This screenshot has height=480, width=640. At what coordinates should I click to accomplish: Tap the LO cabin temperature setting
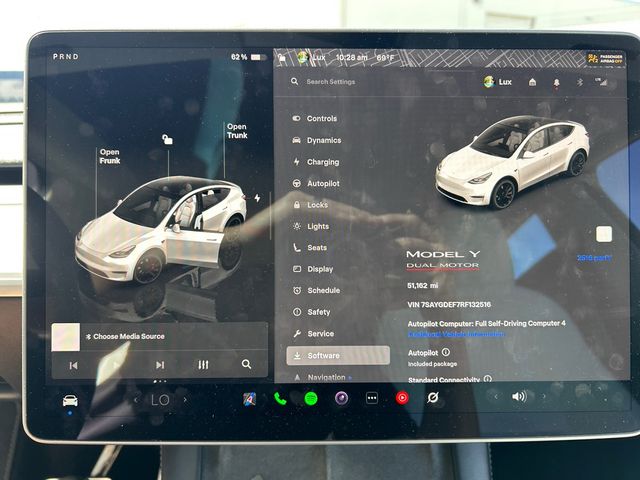160,400
